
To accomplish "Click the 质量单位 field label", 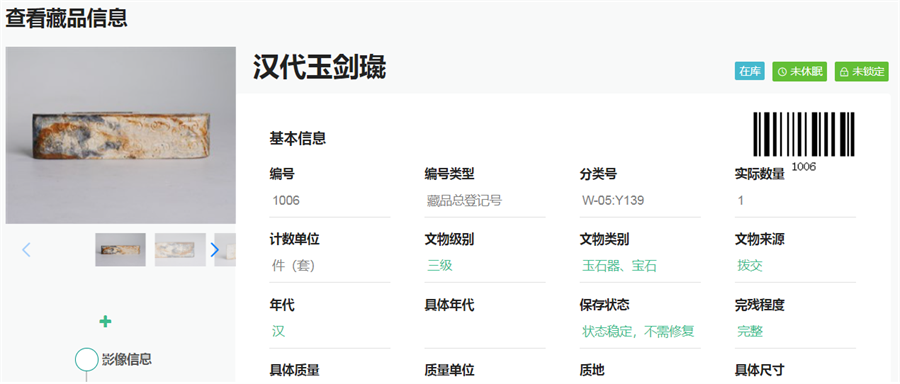I will (449, 370).
